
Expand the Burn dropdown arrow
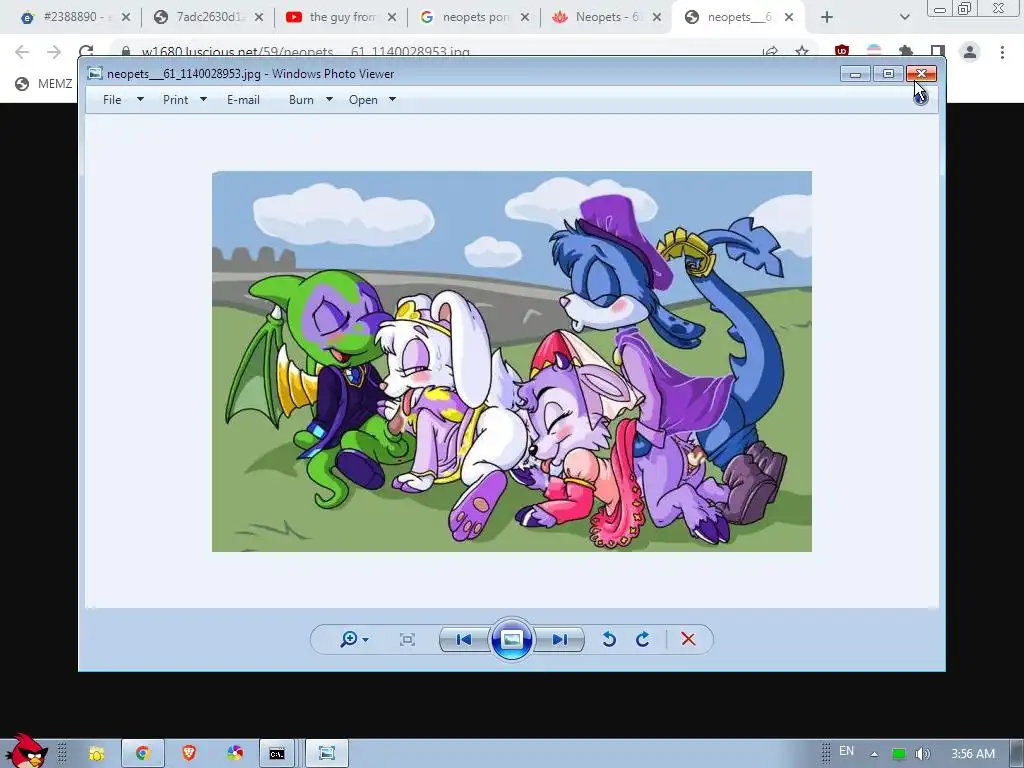(x=329, y=99)
